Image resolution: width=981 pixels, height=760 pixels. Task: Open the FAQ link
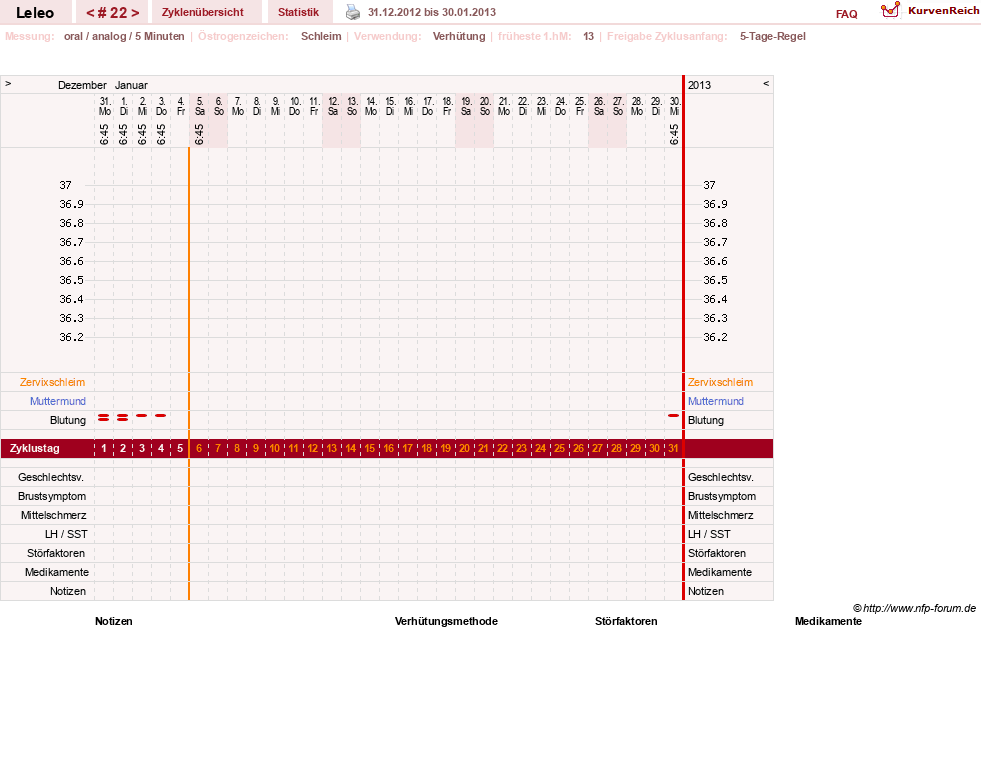846,14
